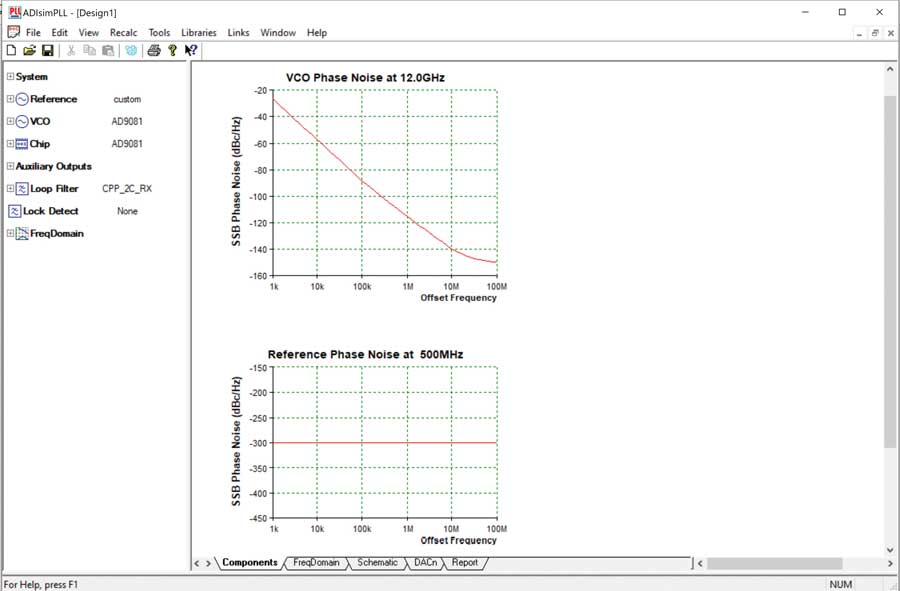The image size is (900, 591).
Task: Expand the Reference tree node
Action: click(10, 99)
